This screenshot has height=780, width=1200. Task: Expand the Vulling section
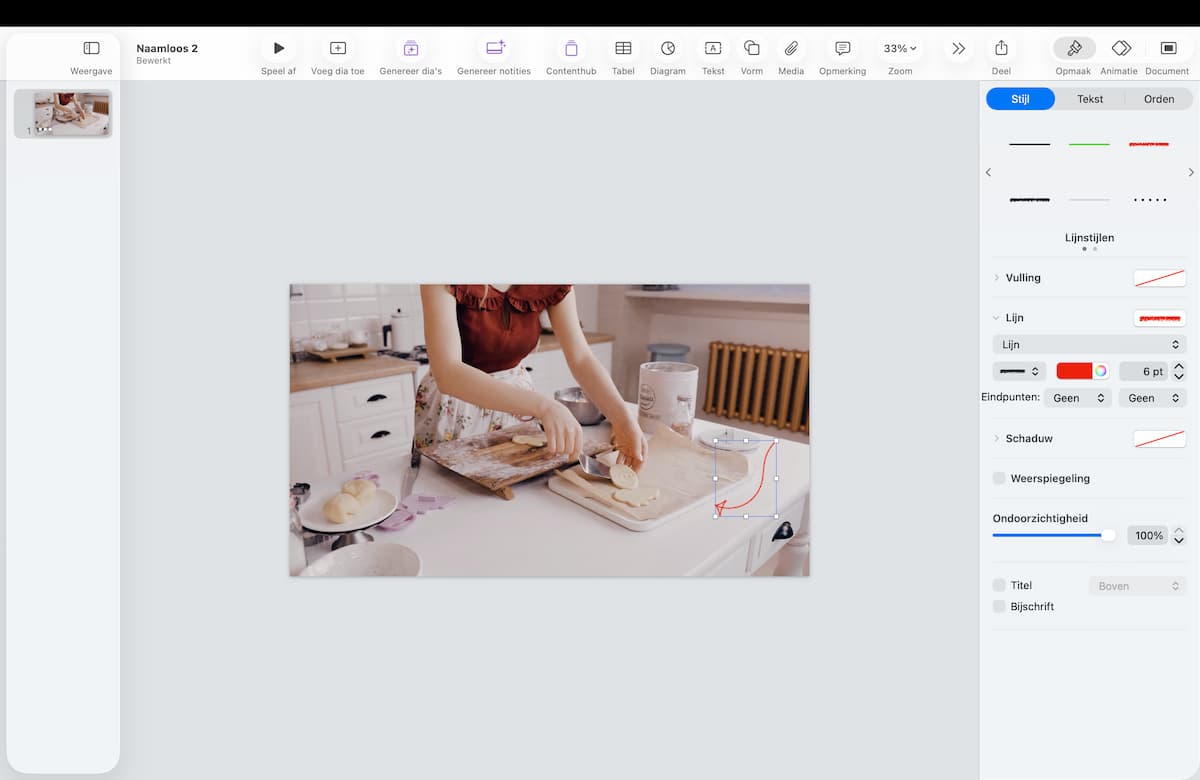point(996,278)
